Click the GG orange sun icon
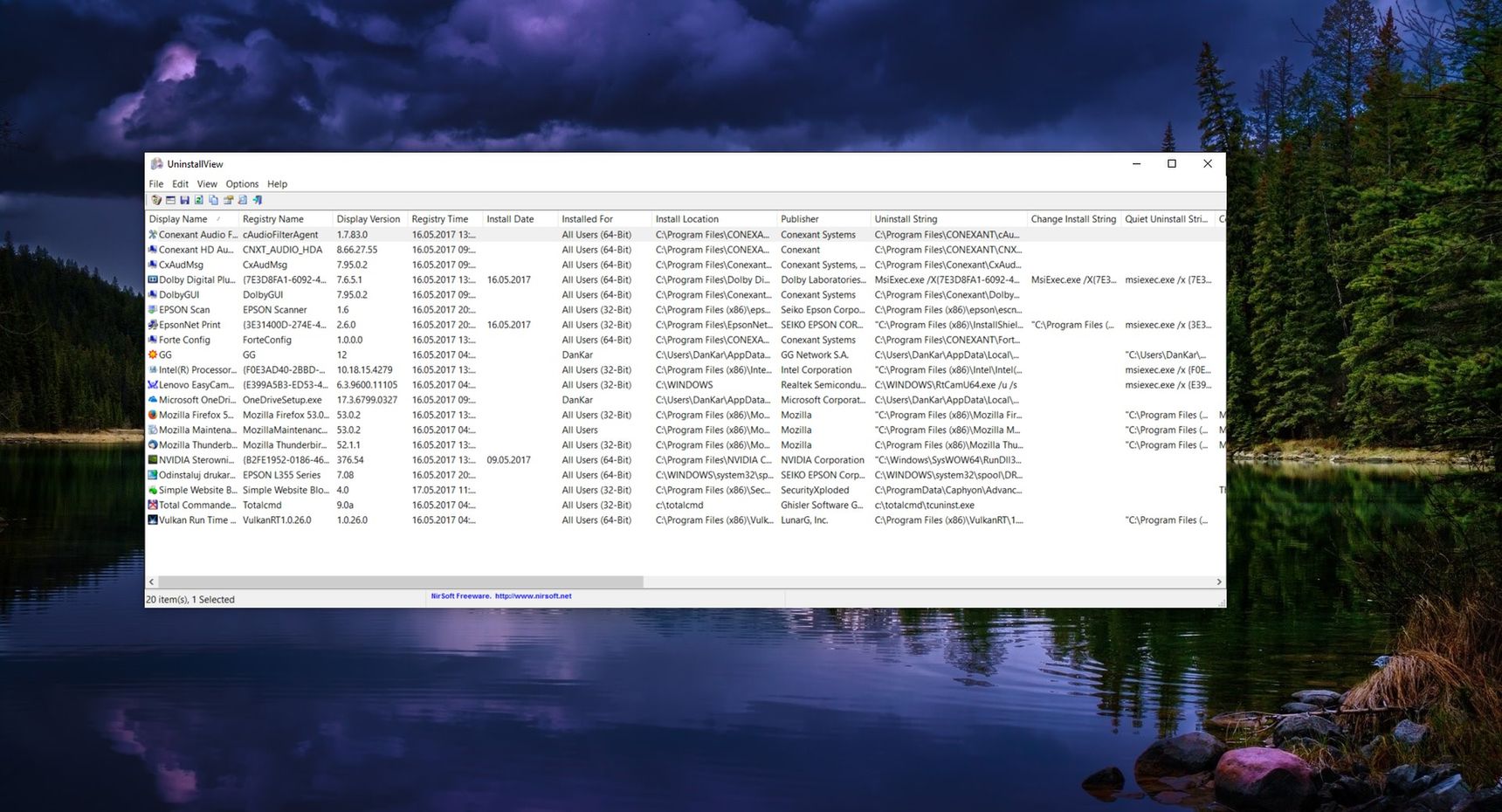1502x812 pixels. tap(153, 354)
